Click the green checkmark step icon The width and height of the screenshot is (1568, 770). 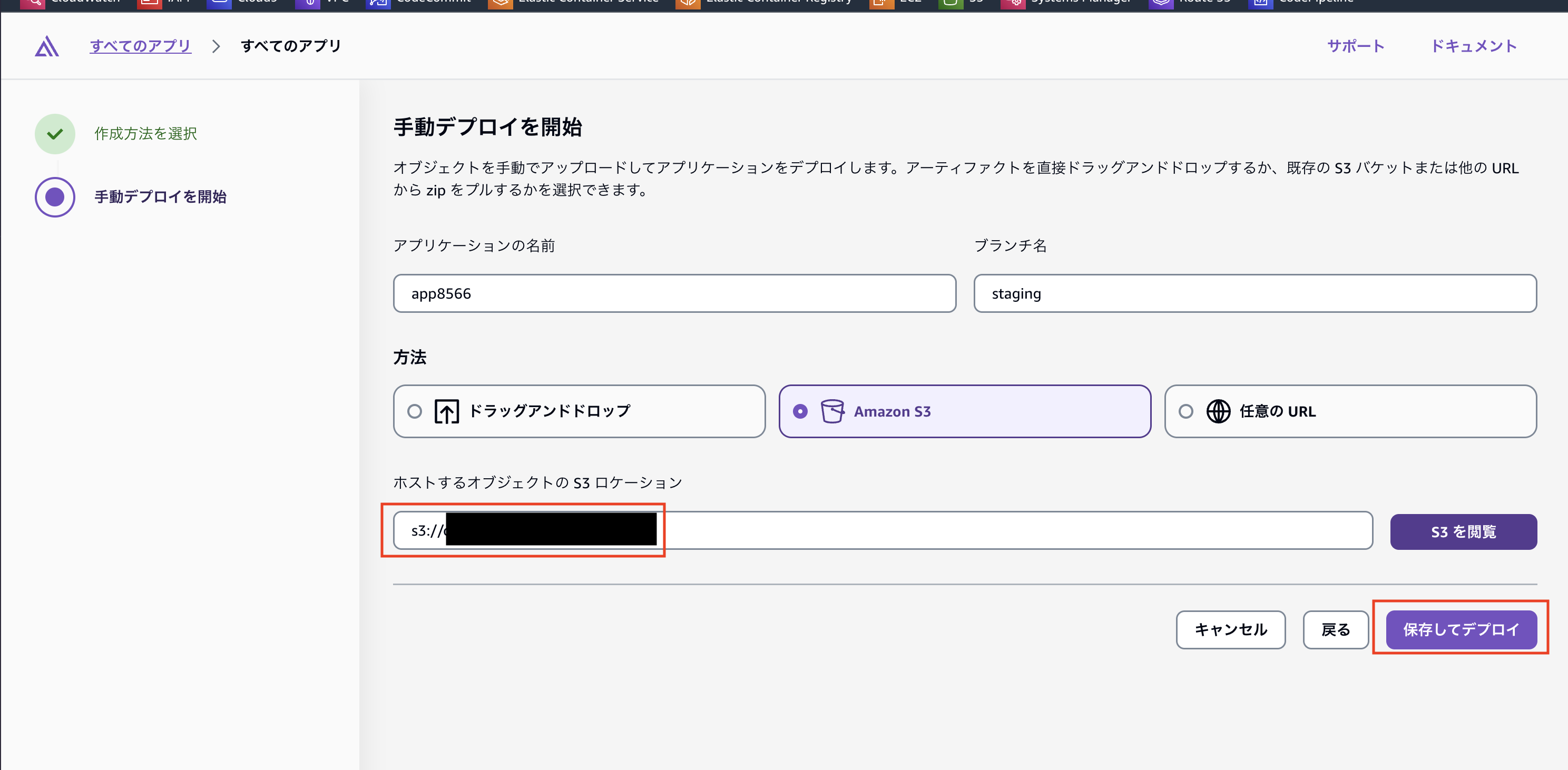(55, 134)
